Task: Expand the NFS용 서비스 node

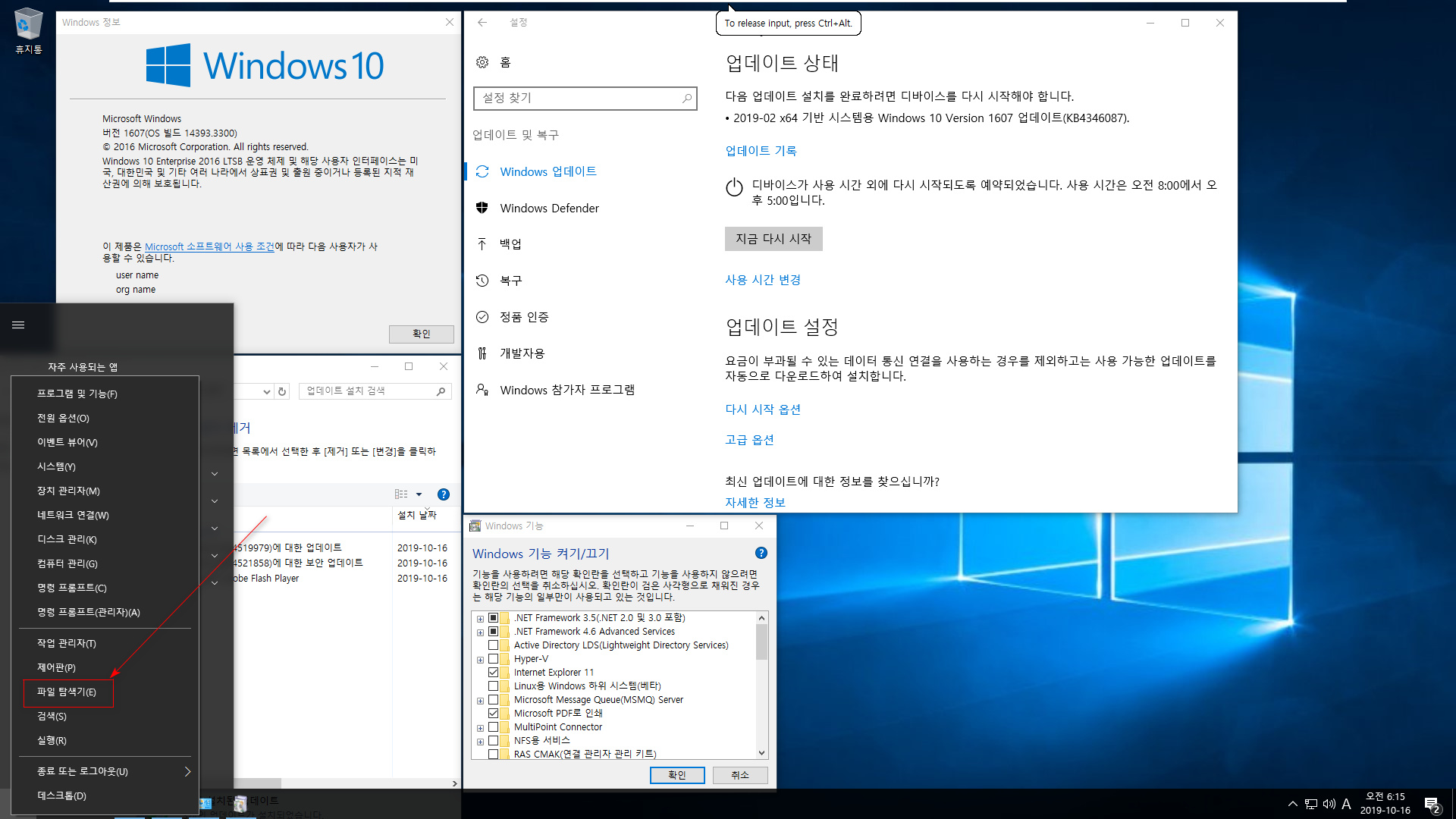Action: 480,742
